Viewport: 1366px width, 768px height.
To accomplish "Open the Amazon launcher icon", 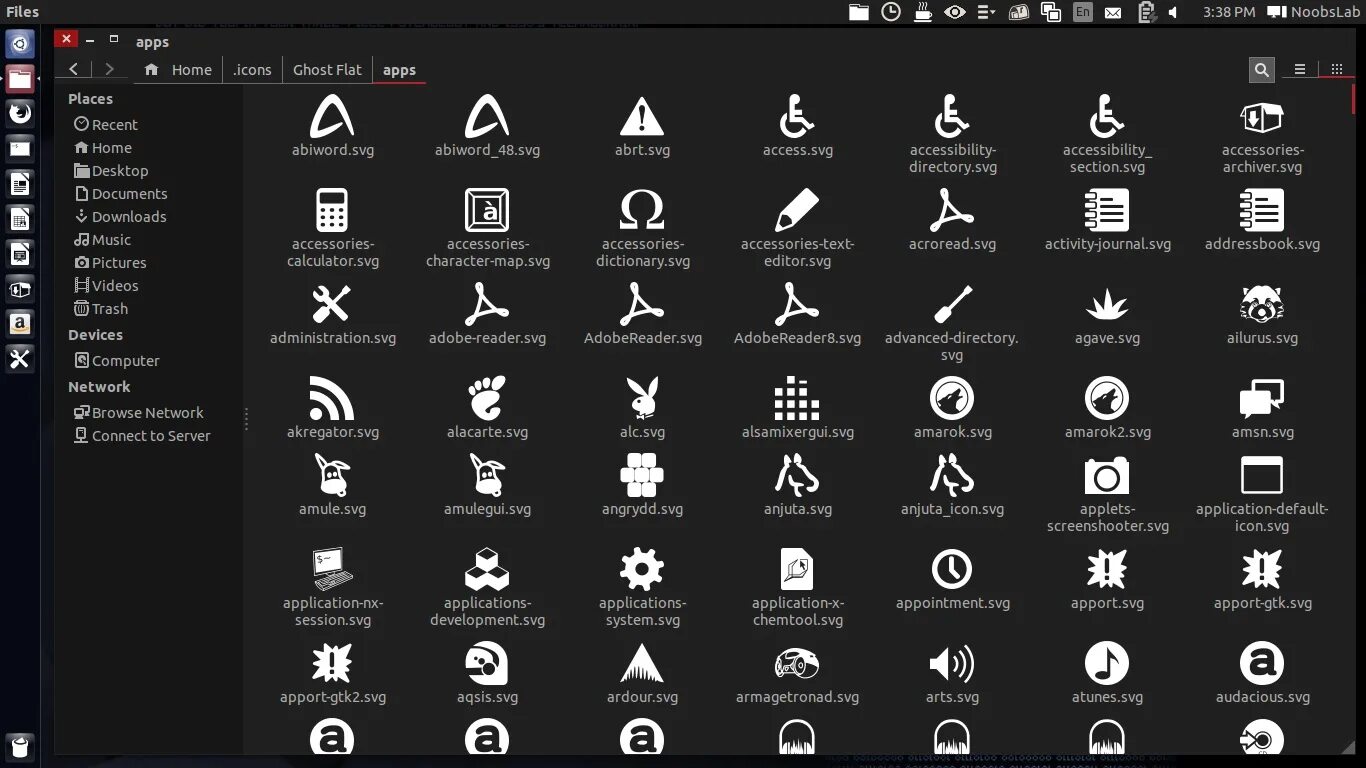I will pos(19,323).
